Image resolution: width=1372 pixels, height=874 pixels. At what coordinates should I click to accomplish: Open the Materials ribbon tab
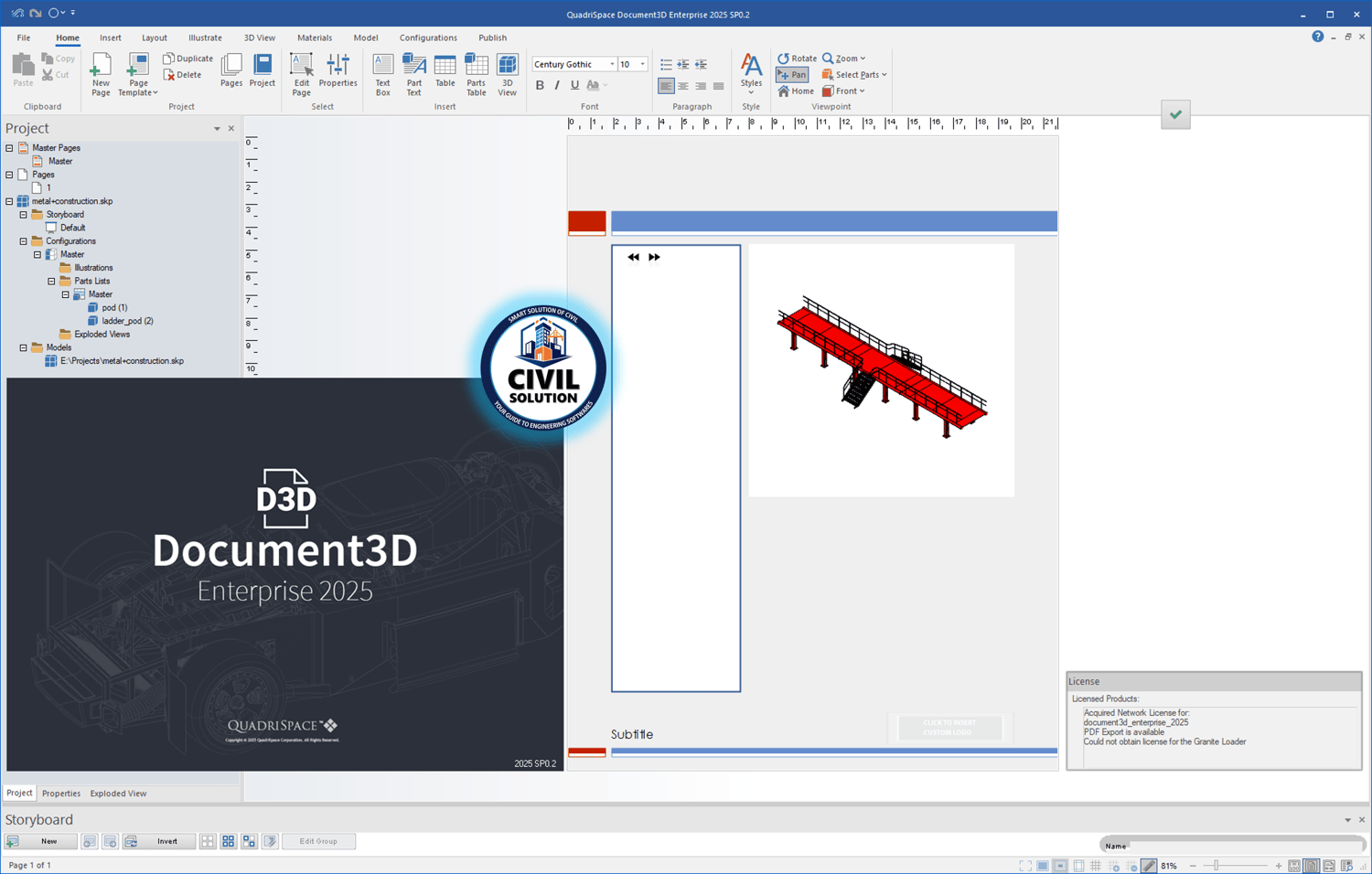coord(315,37)
